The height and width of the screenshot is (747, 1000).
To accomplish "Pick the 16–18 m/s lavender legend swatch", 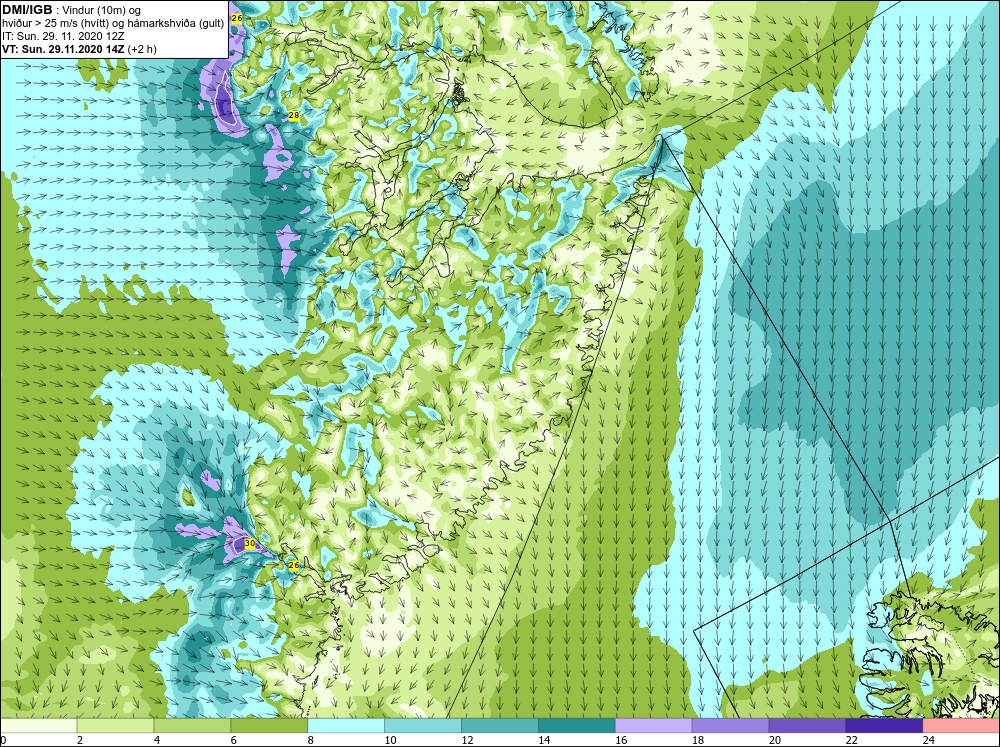I will 653,726.
